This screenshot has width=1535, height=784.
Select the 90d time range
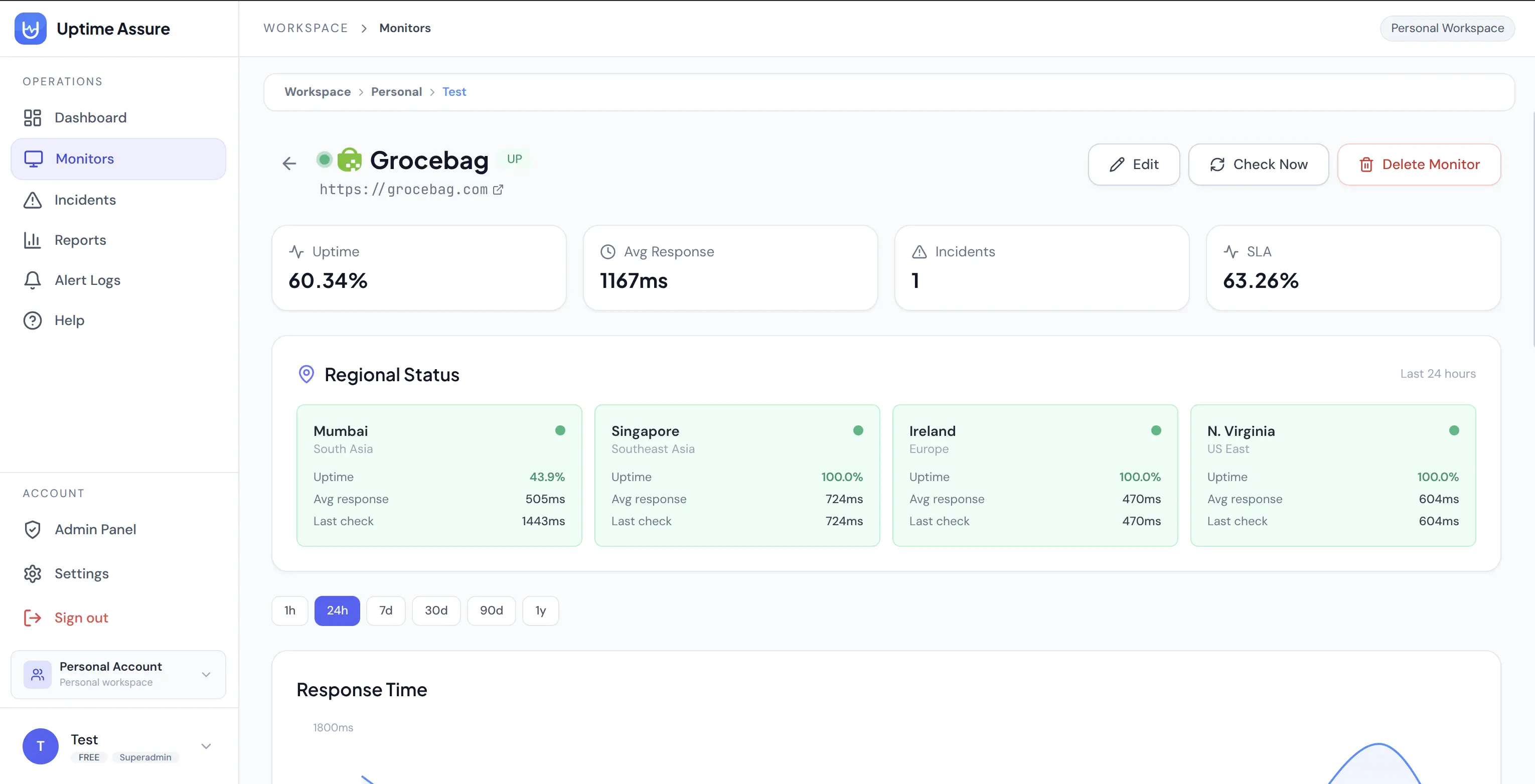coord(492,610)
